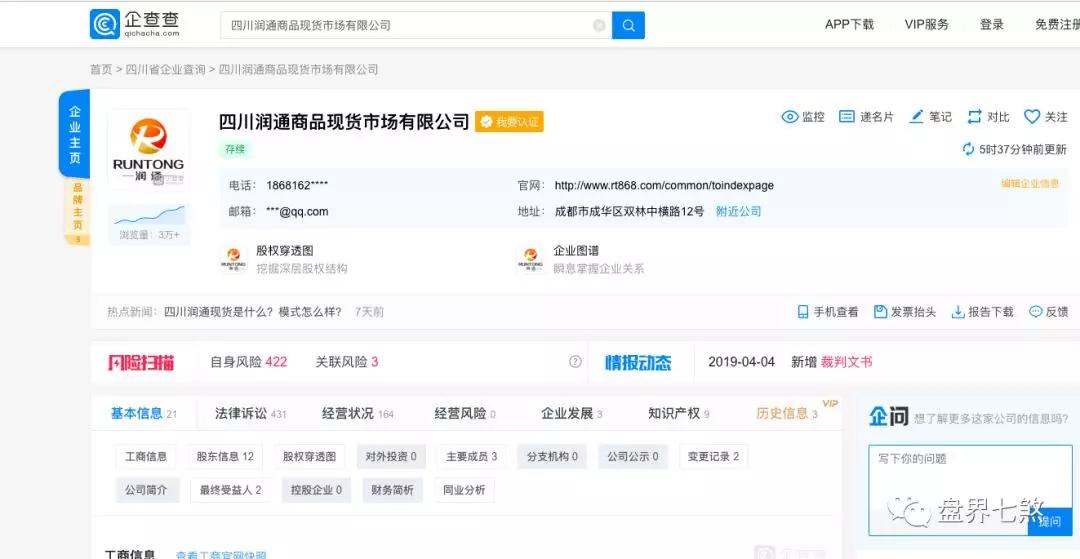This screenshot has height=559, width=1080.
Task: Click the address 成都市成华区双林中横路12号
Action: [x=630, y=211]
